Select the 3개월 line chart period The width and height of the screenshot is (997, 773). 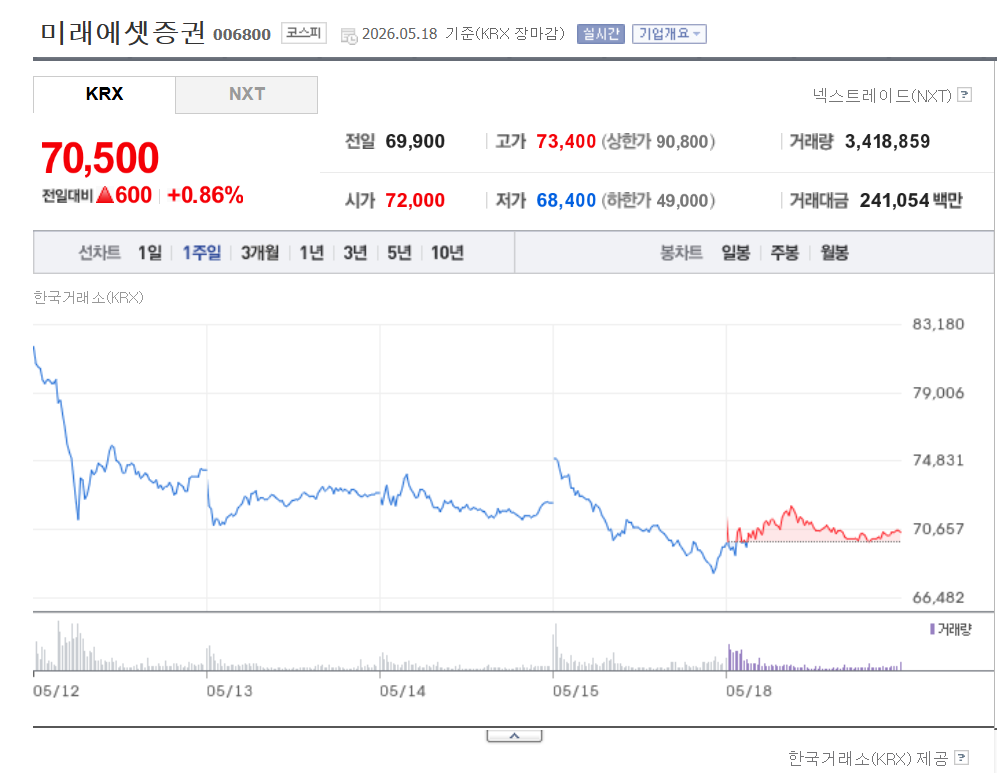coord(260,253)
